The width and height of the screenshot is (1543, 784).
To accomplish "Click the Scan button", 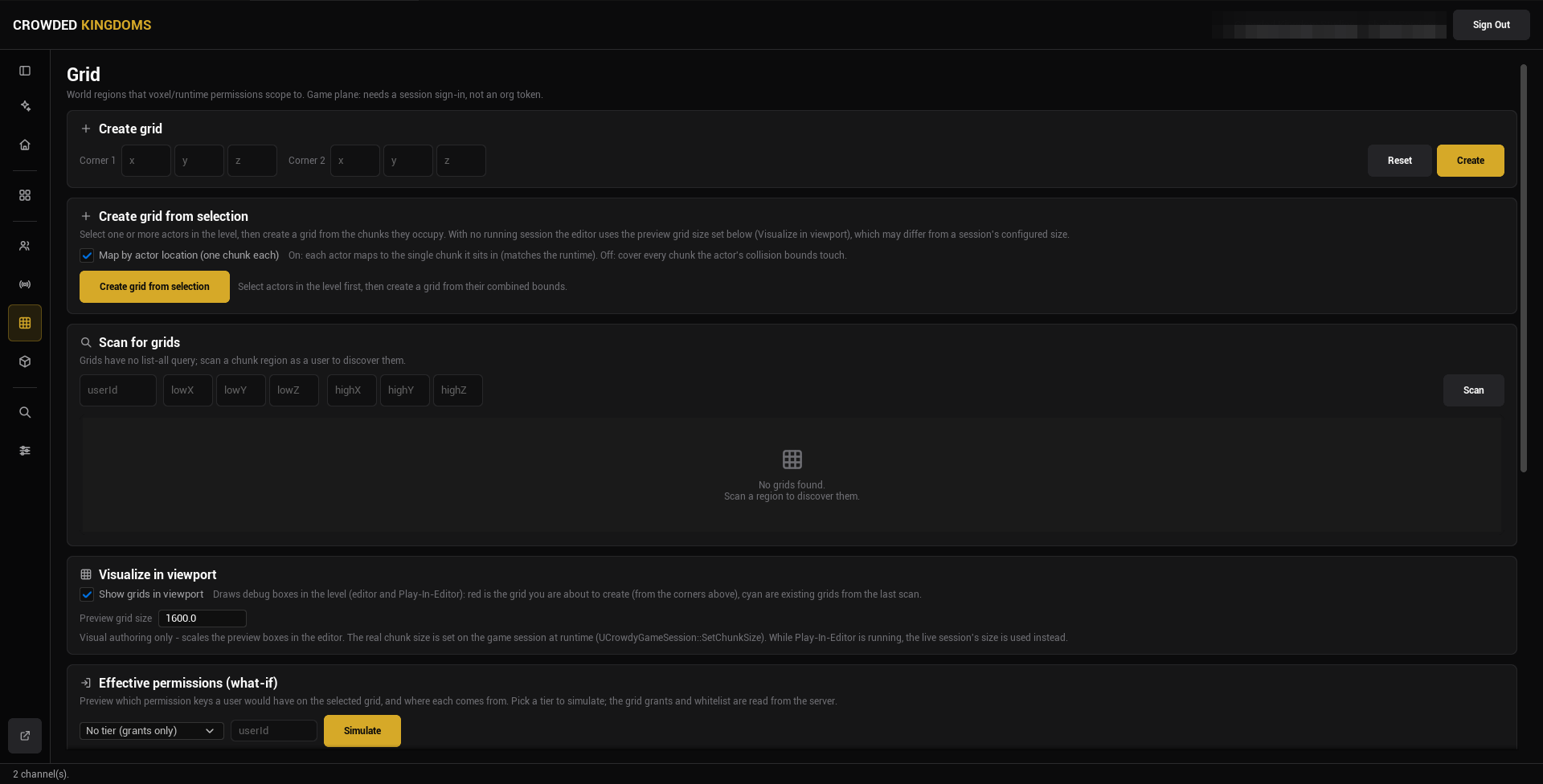I will pyautogui.click(x=1473, y=390).
